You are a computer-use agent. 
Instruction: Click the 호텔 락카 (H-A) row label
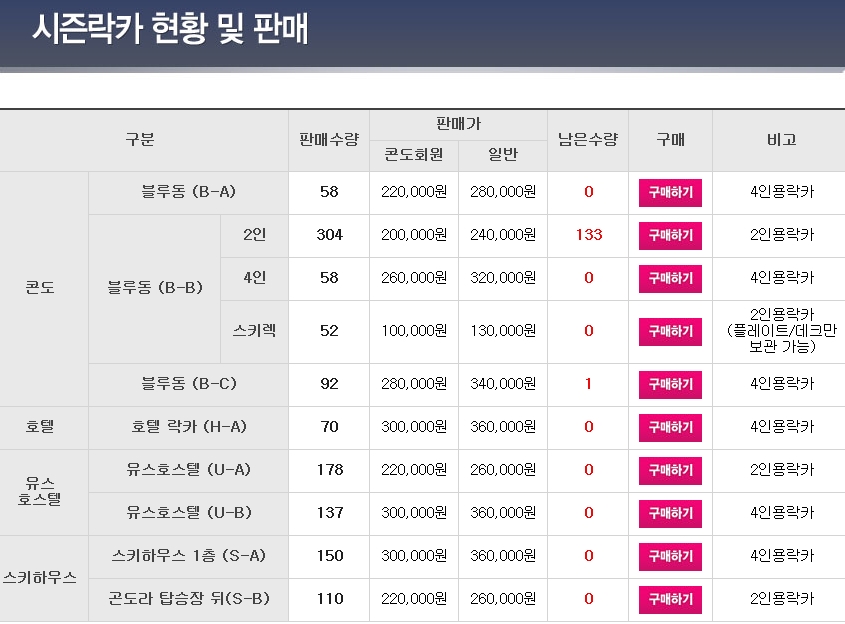[x=189, y=427]
